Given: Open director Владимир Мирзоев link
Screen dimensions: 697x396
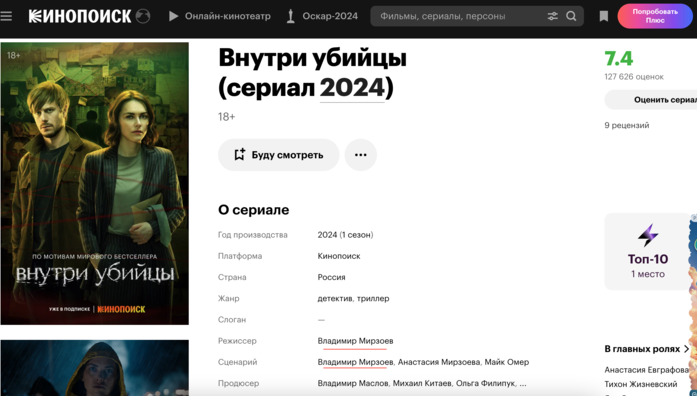Looking at the screenshot, I should coord(355,341).
